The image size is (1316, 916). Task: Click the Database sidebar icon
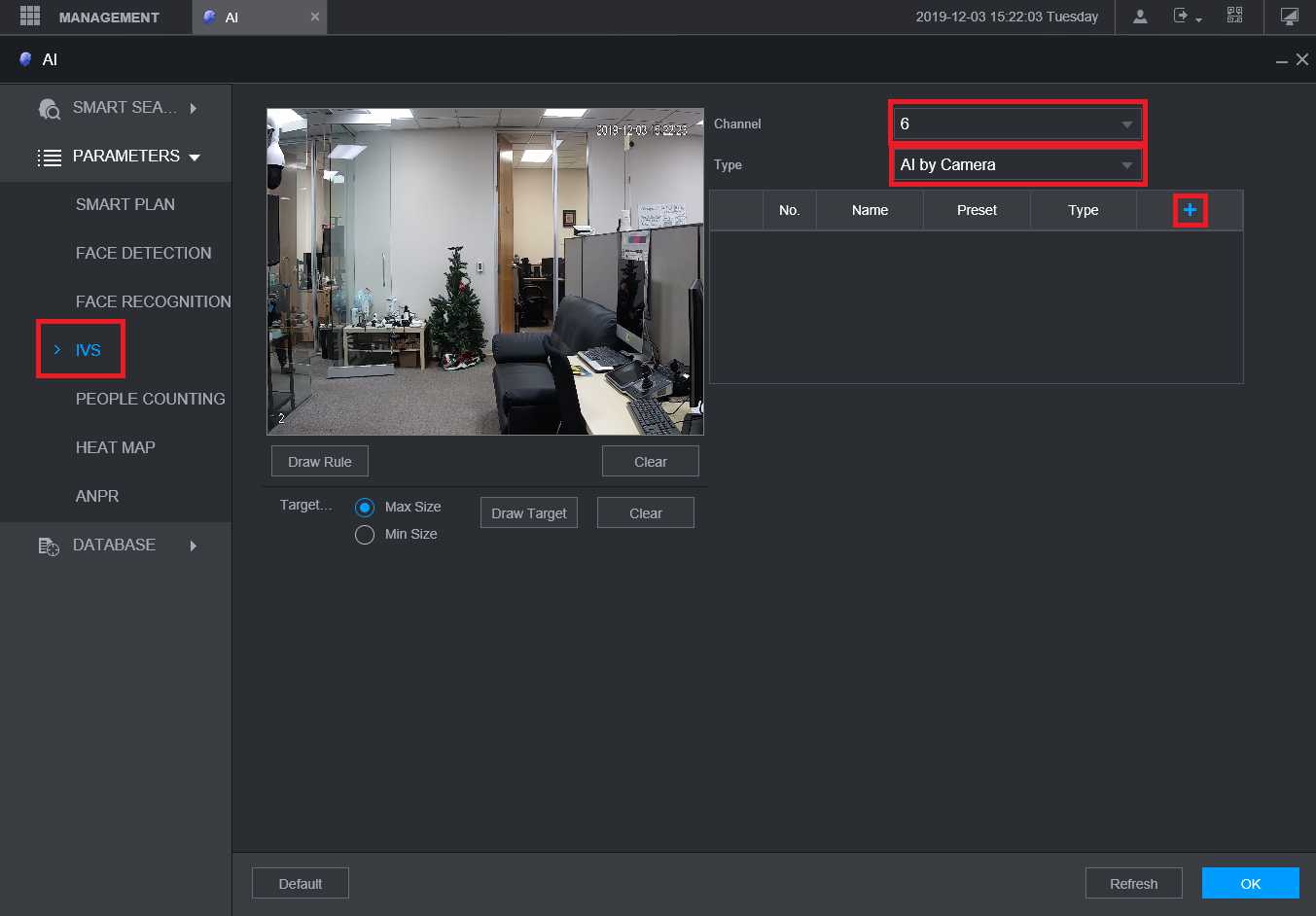[49, 546]
